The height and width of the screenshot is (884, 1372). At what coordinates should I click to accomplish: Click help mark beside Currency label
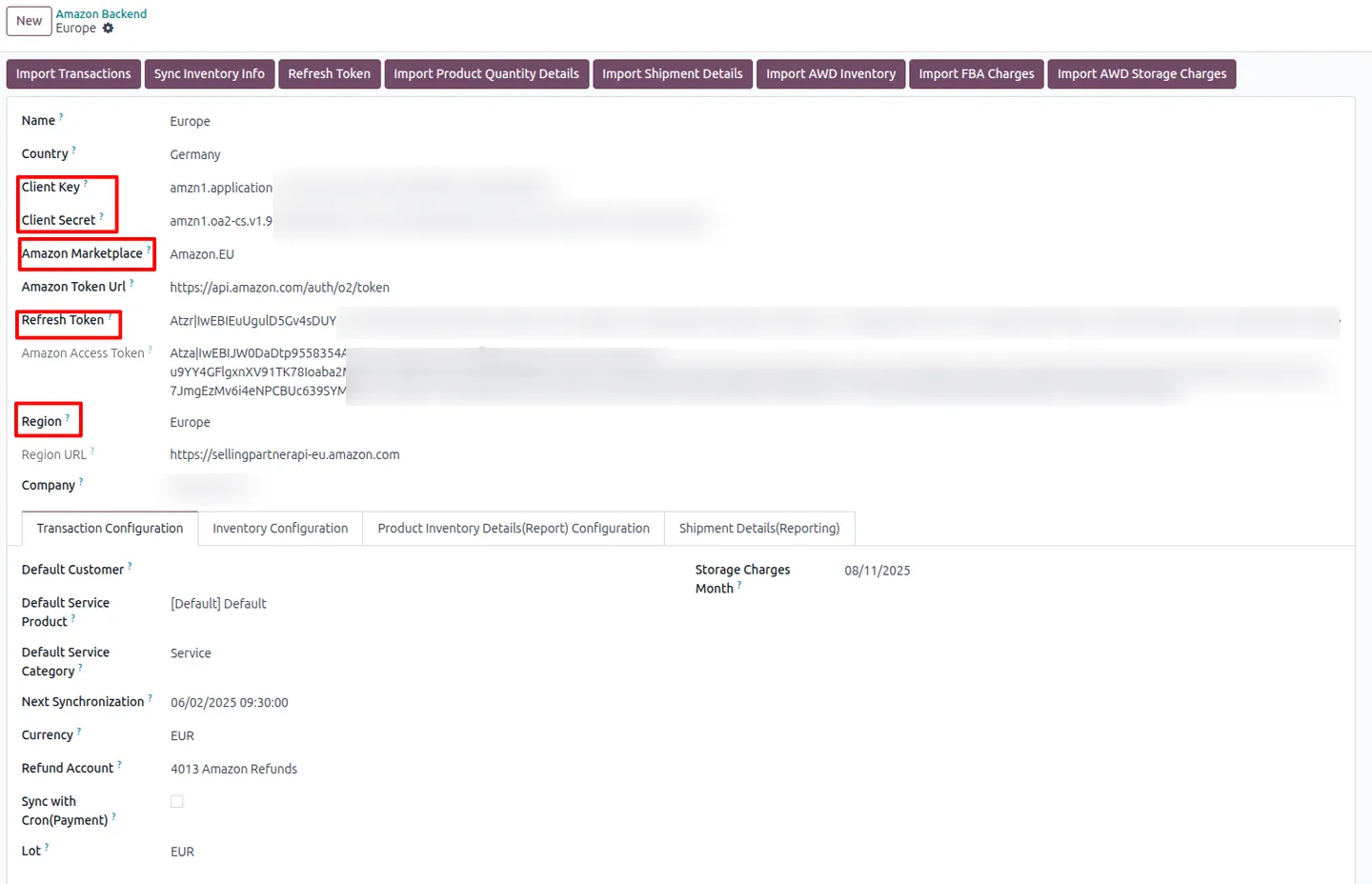(78, 732)
